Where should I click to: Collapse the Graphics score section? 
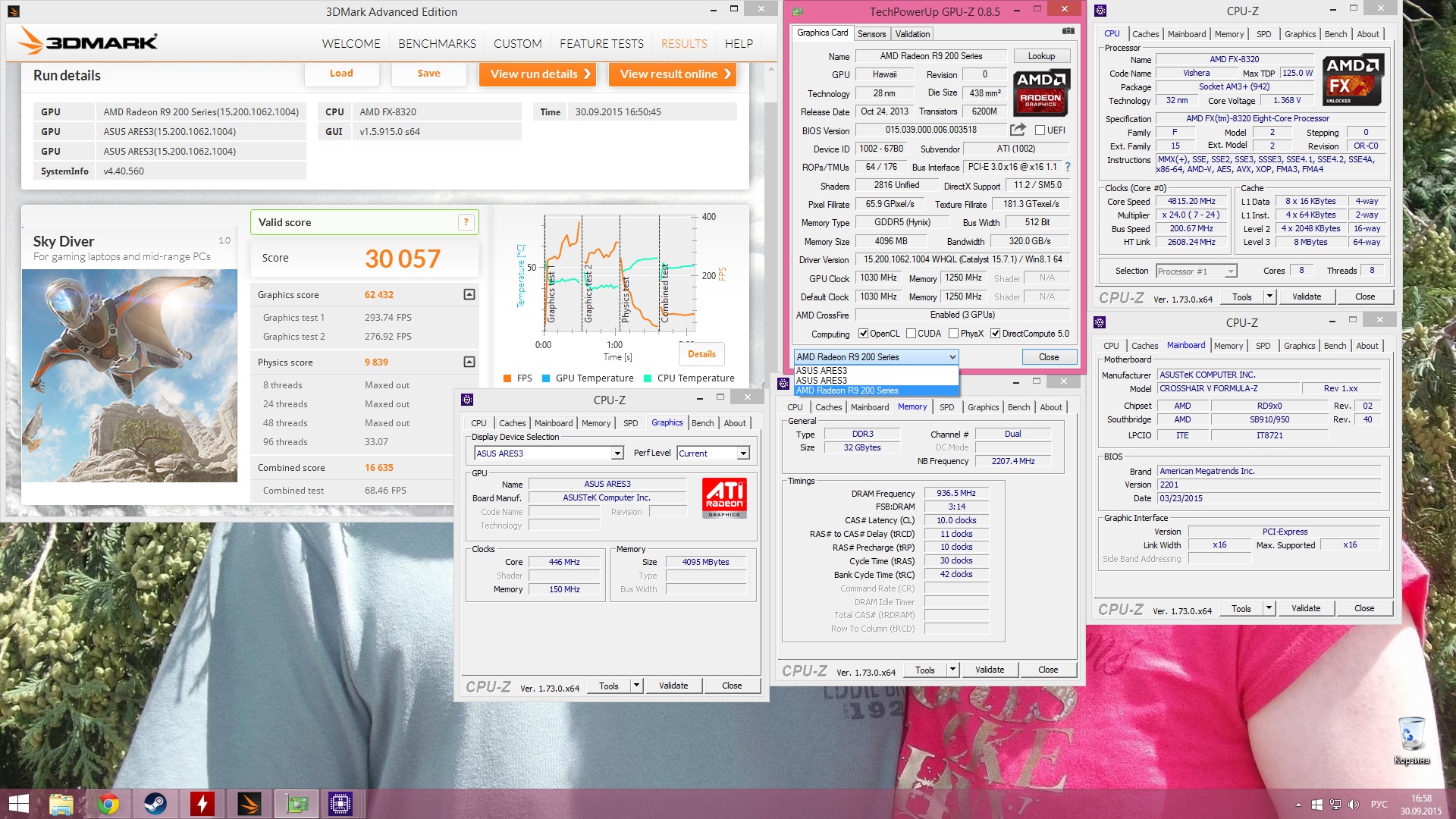point(469,294)
